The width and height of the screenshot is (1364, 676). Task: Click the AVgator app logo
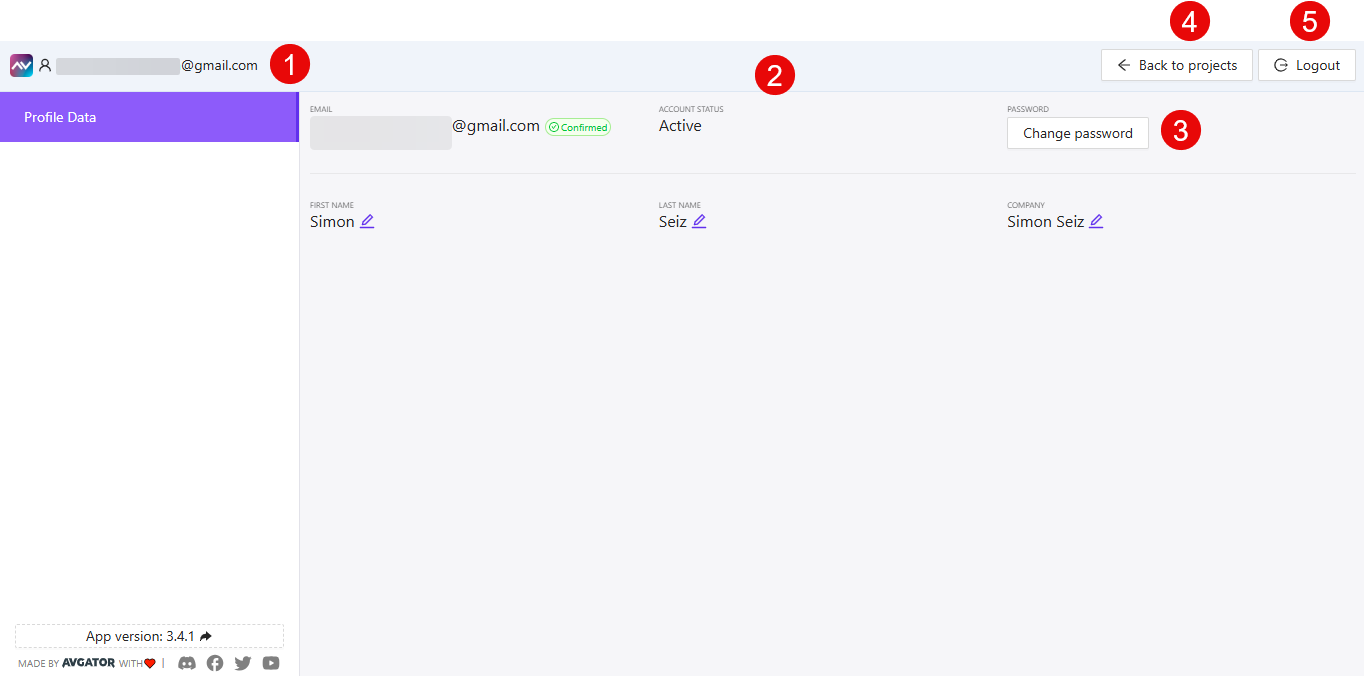(x=21, y=64)
